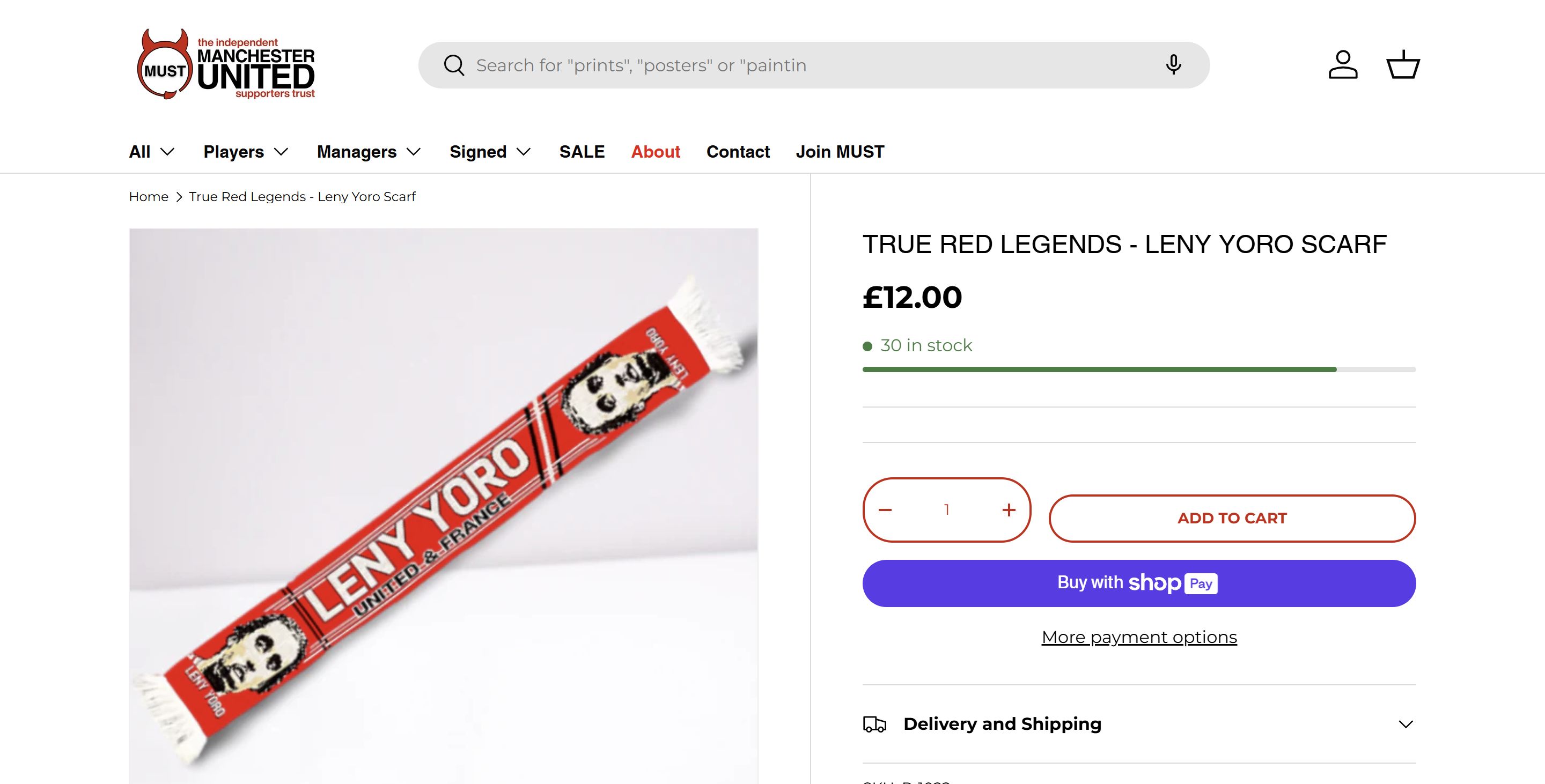Screen dimensions: 1545x784
Task: Click the delivery truck icon
Action: tap(874, 724)
